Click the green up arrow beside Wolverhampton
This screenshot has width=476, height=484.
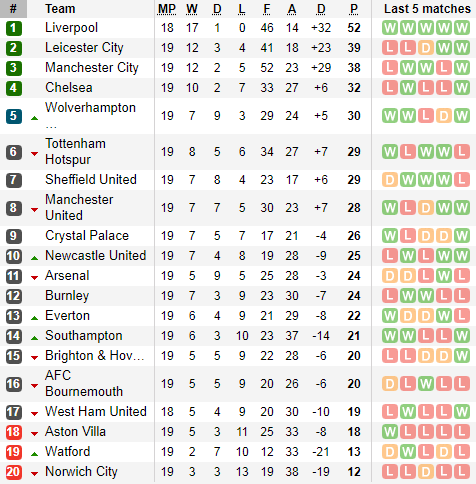(x=34, y=118)
